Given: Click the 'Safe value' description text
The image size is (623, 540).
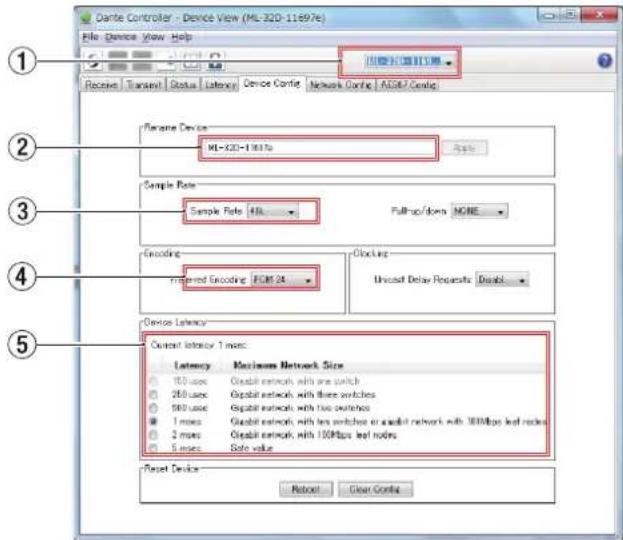Looking at the screenshot, I should (252, 448).
